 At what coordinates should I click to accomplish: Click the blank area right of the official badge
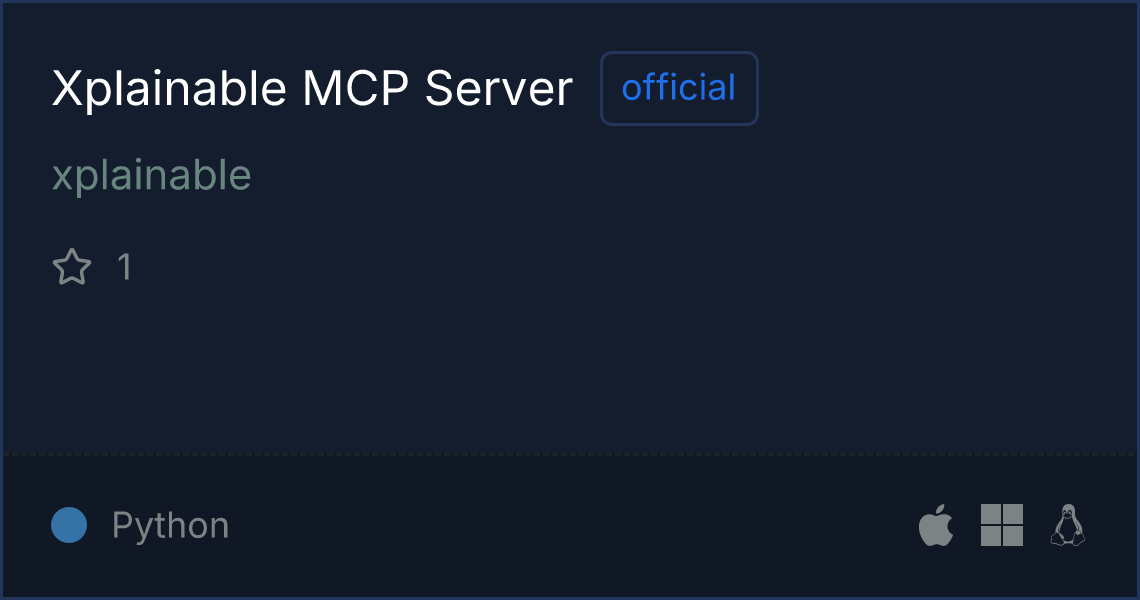(945, 88)
